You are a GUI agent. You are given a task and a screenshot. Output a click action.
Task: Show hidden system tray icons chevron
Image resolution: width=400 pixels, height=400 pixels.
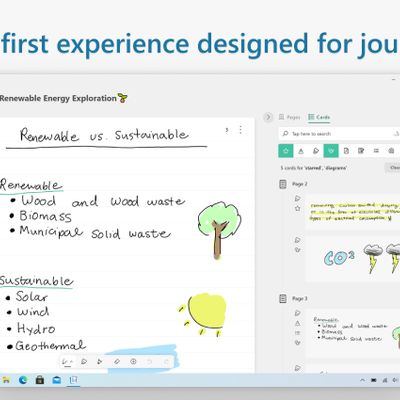tap(363, 380)
